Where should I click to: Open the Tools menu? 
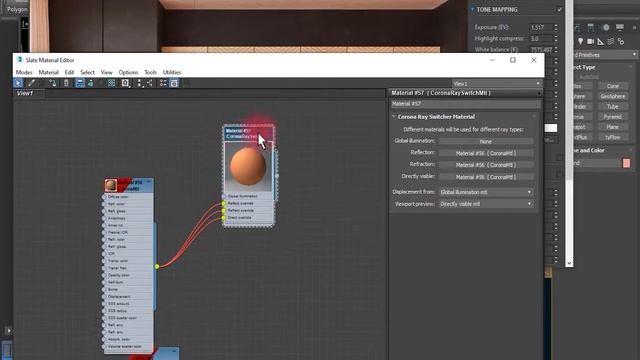[x=151, y=72]
